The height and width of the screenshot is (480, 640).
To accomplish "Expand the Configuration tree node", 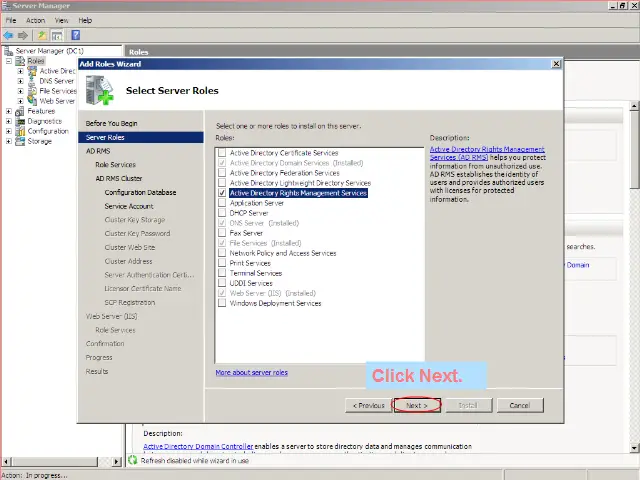I will [9, 131].
